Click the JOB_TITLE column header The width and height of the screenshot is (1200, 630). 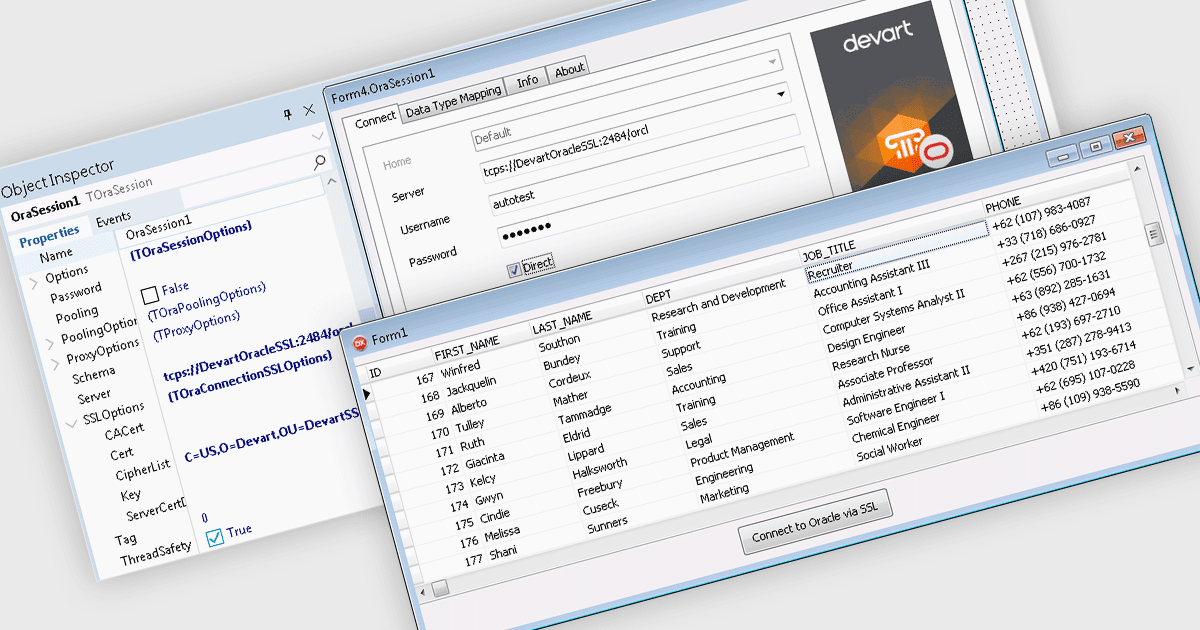[x=829, y=252]
